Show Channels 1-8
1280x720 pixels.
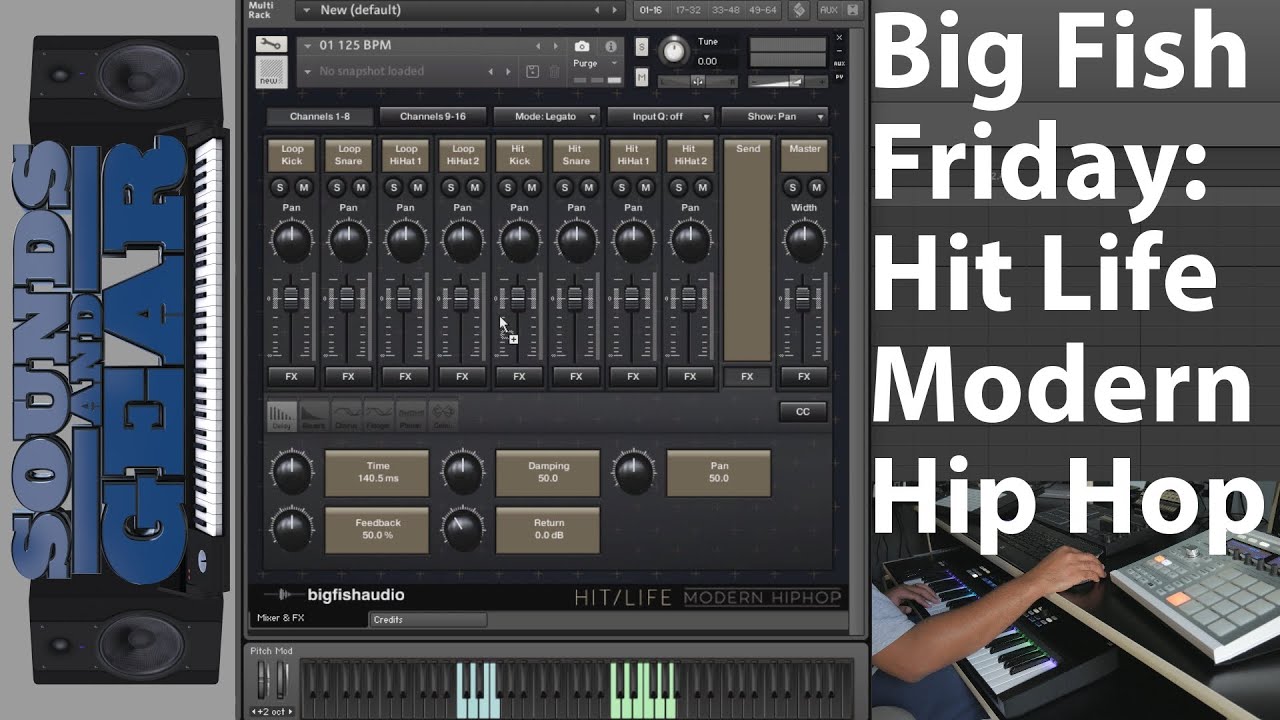pos(319,116)
